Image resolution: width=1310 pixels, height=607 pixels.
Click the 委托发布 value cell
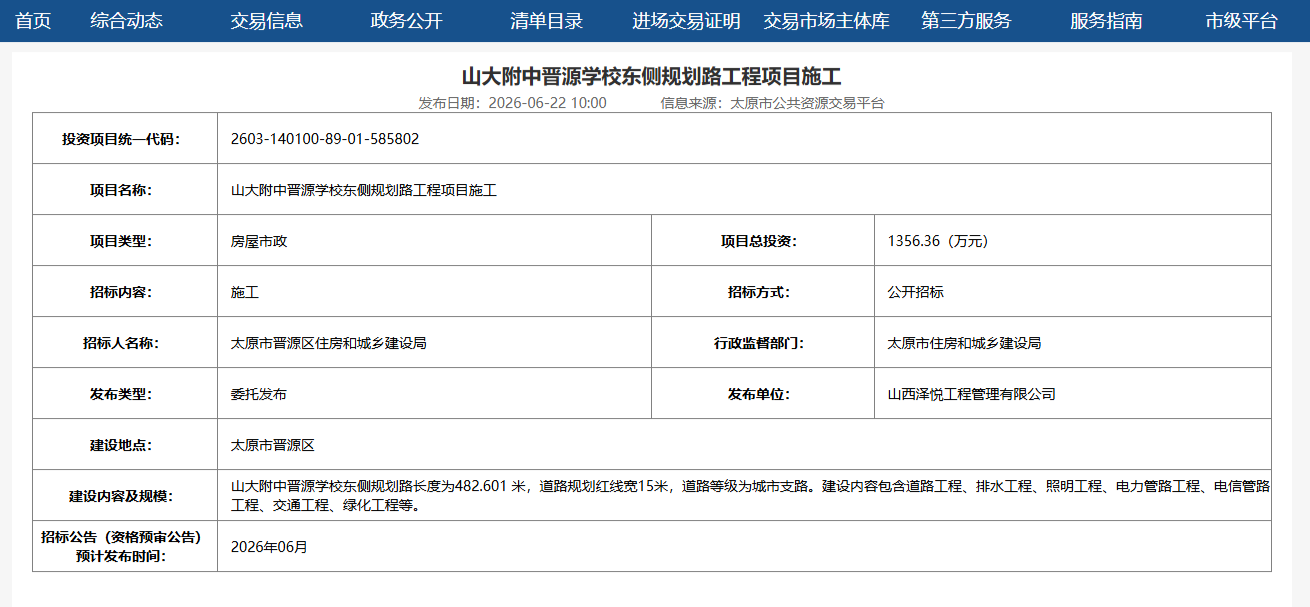click(434, 394)
